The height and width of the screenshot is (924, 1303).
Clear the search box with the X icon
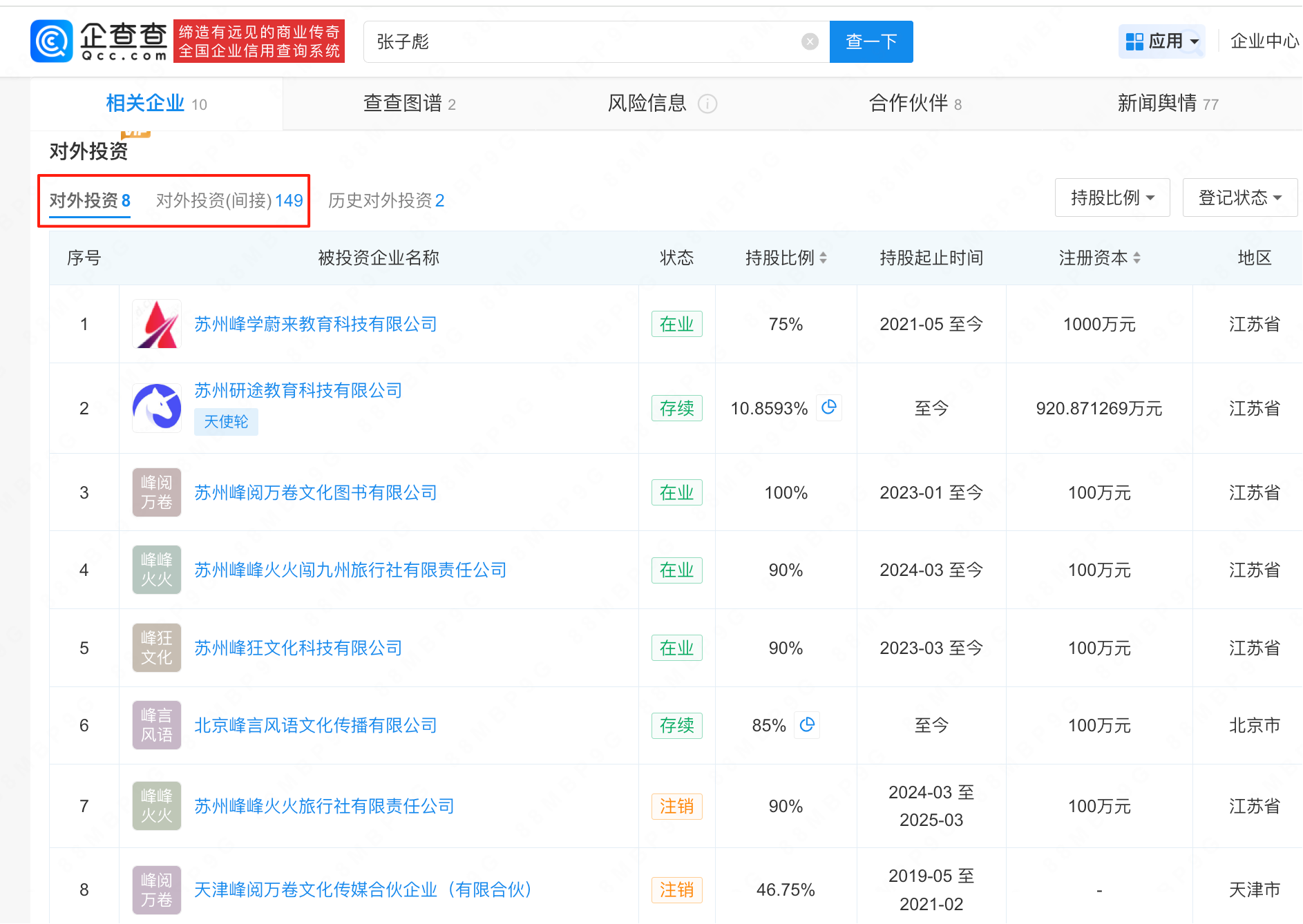point(810,42)
